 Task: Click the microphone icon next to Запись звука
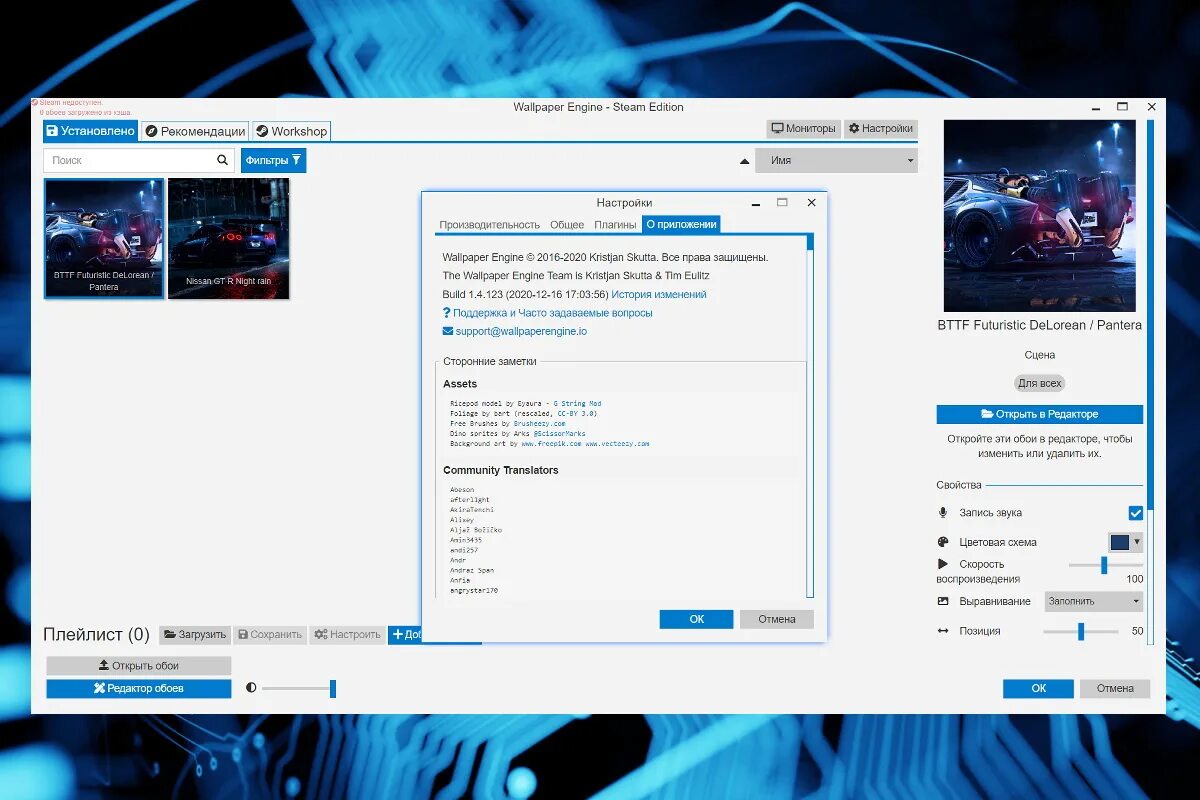click(942, 513)
